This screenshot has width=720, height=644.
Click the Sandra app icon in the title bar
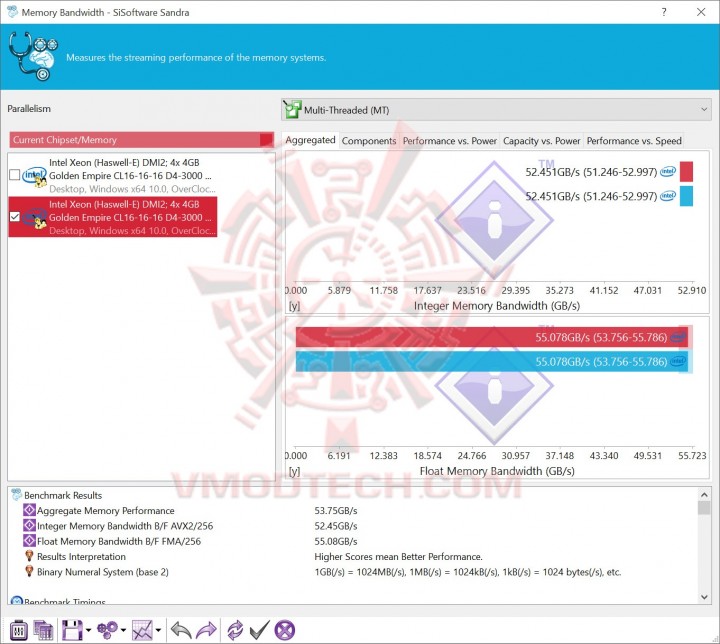[12, 12]
